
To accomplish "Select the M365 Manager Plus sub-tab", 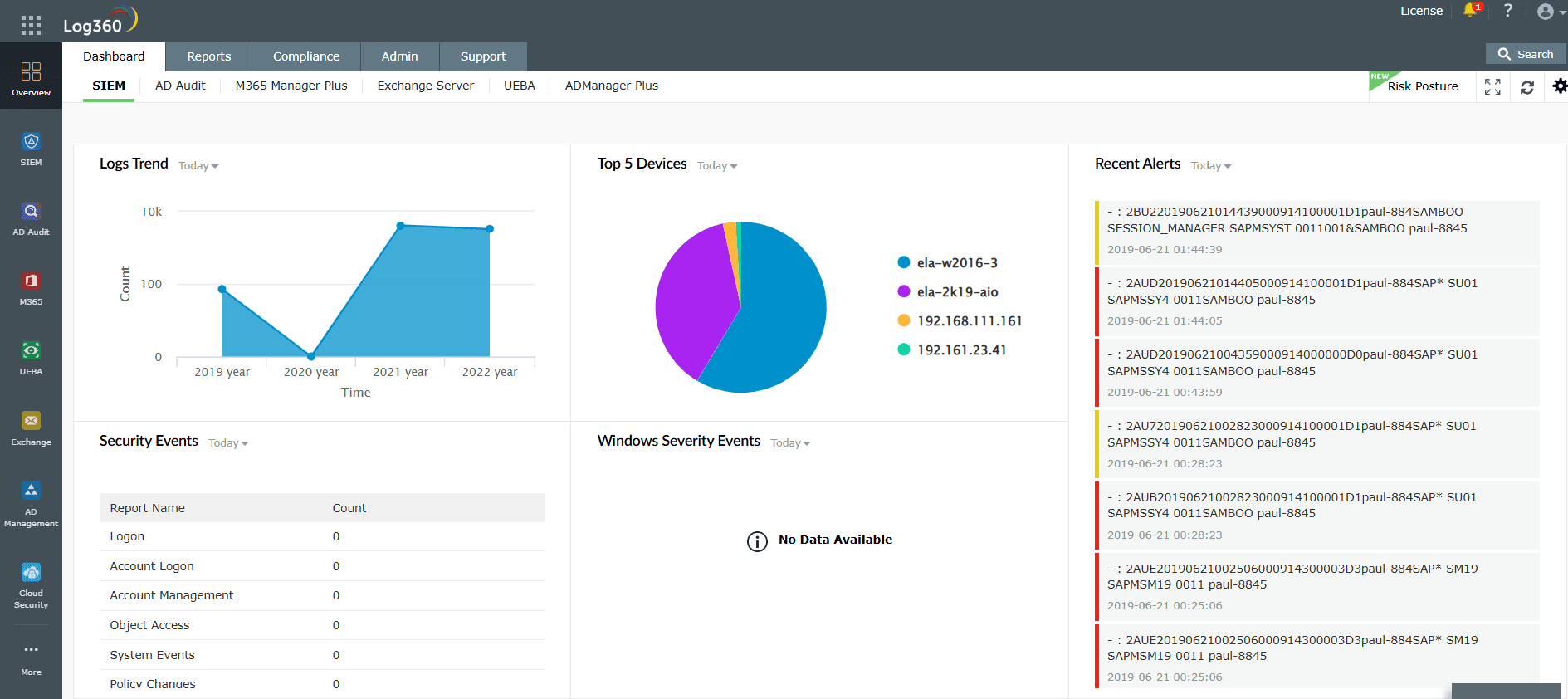I will click(x=291, y=86).
